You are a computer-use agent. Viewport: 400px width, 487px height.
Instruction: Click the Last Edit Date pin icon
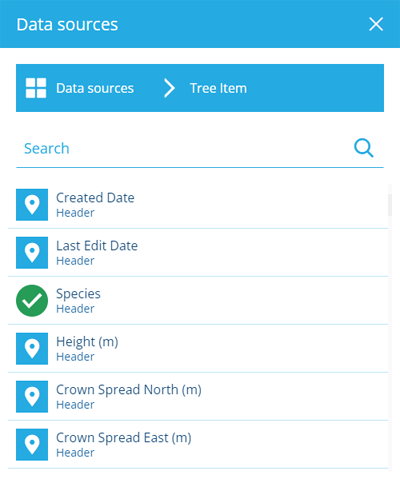click(32, 253)
